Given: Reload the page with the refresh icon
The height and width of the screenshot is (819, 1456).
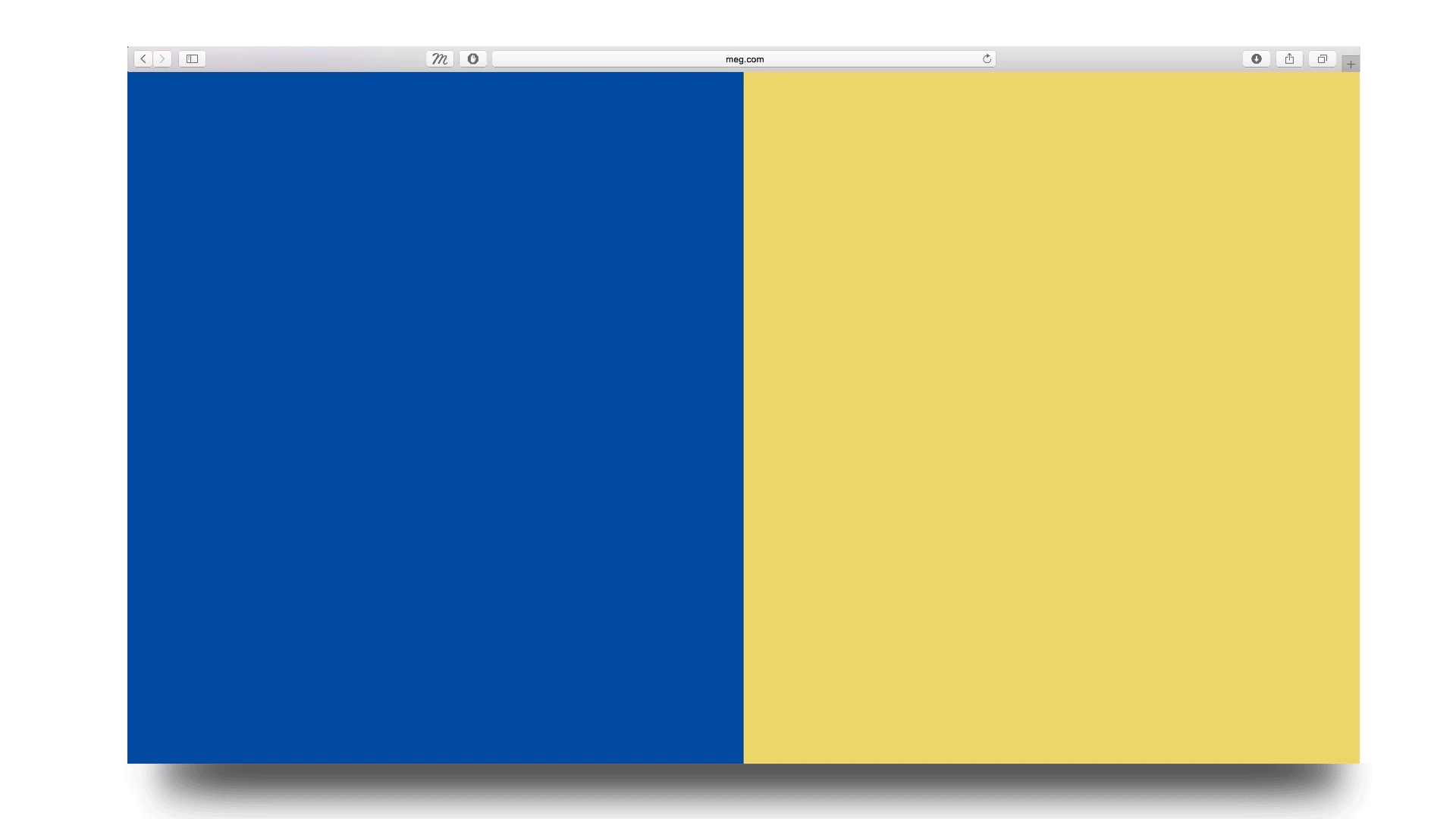Looking at the screenshot, I should pyautogui.click(x=987, y=59).
